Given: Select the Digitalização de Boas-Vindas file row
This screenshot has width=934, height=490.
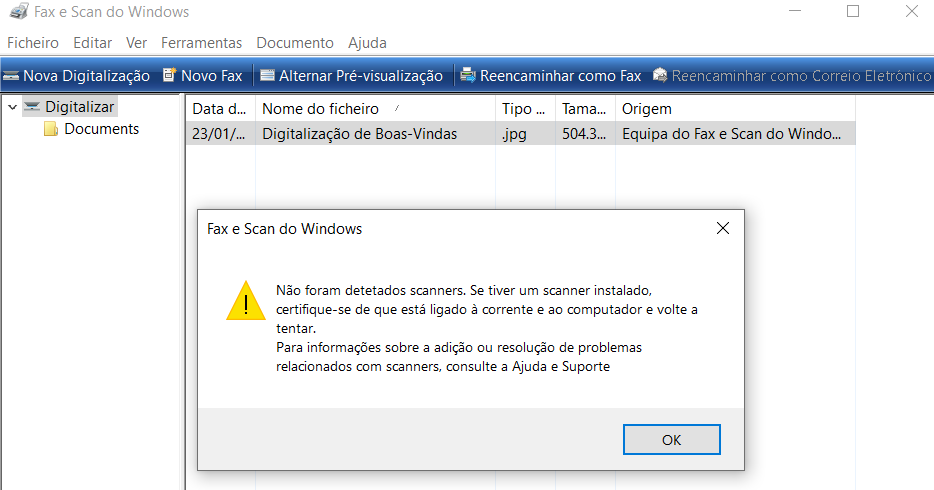Looking at the screenshot, I should pos(521,133).
